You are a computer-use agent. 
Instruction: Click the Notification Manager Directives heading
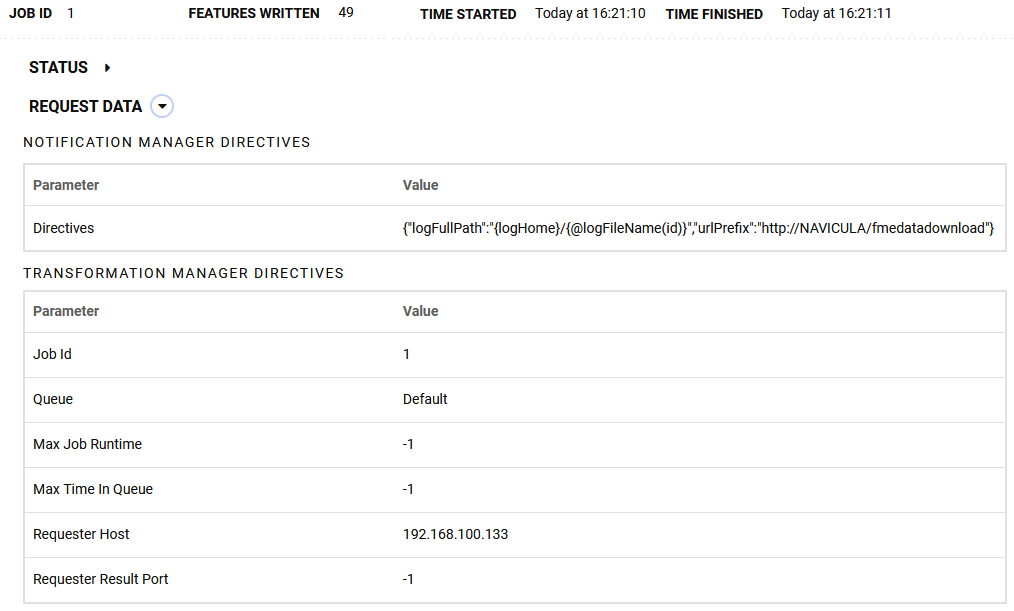[167, 142]
